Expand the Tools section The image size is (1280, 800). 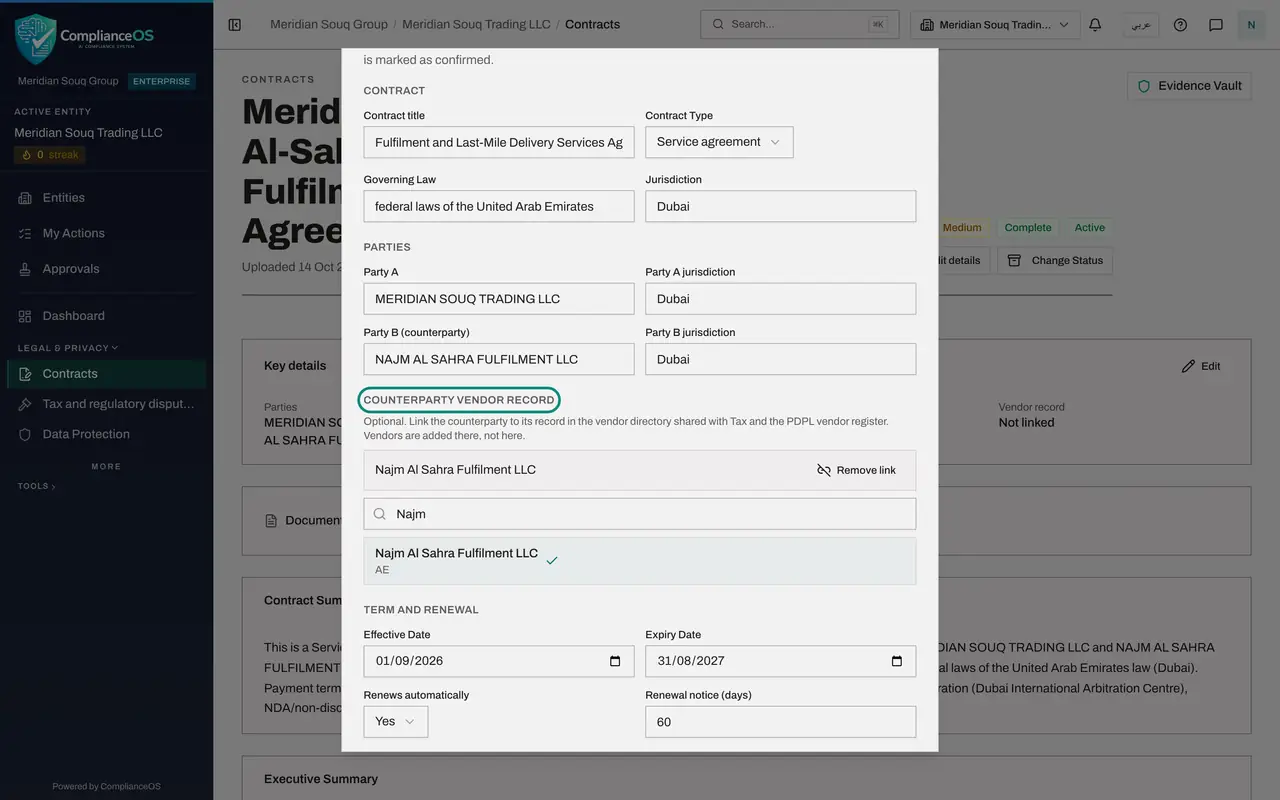(36, 486)
